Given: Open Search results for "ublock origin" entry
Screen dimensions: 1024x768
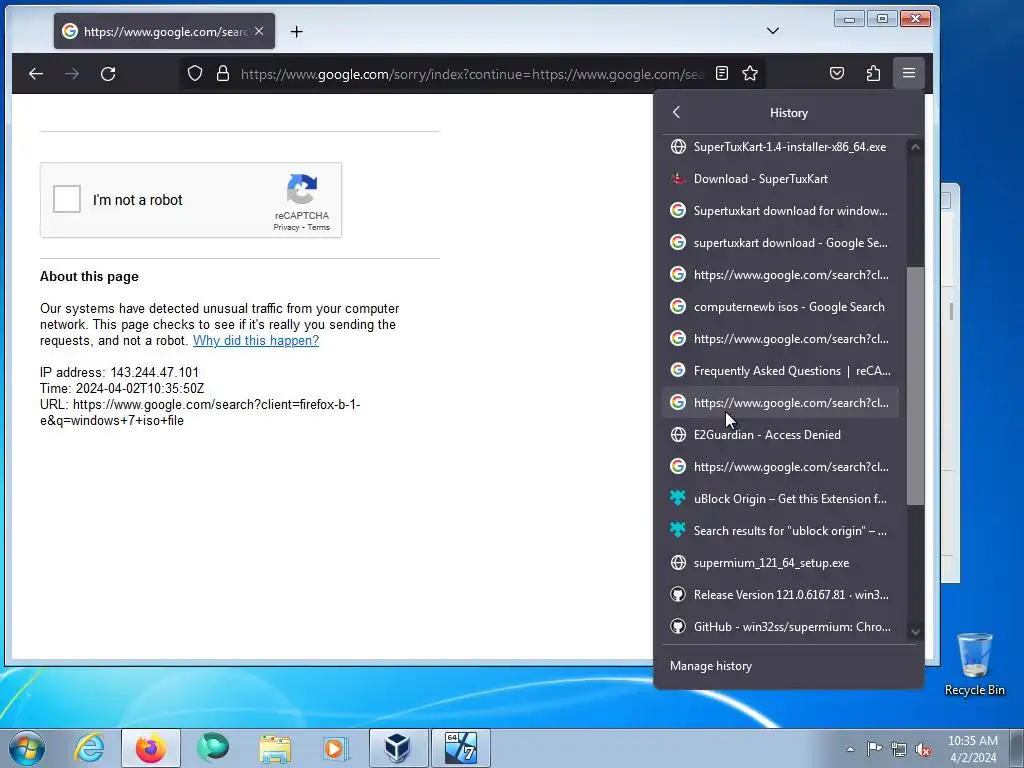Looking at the screenshot, I should 780,531.
